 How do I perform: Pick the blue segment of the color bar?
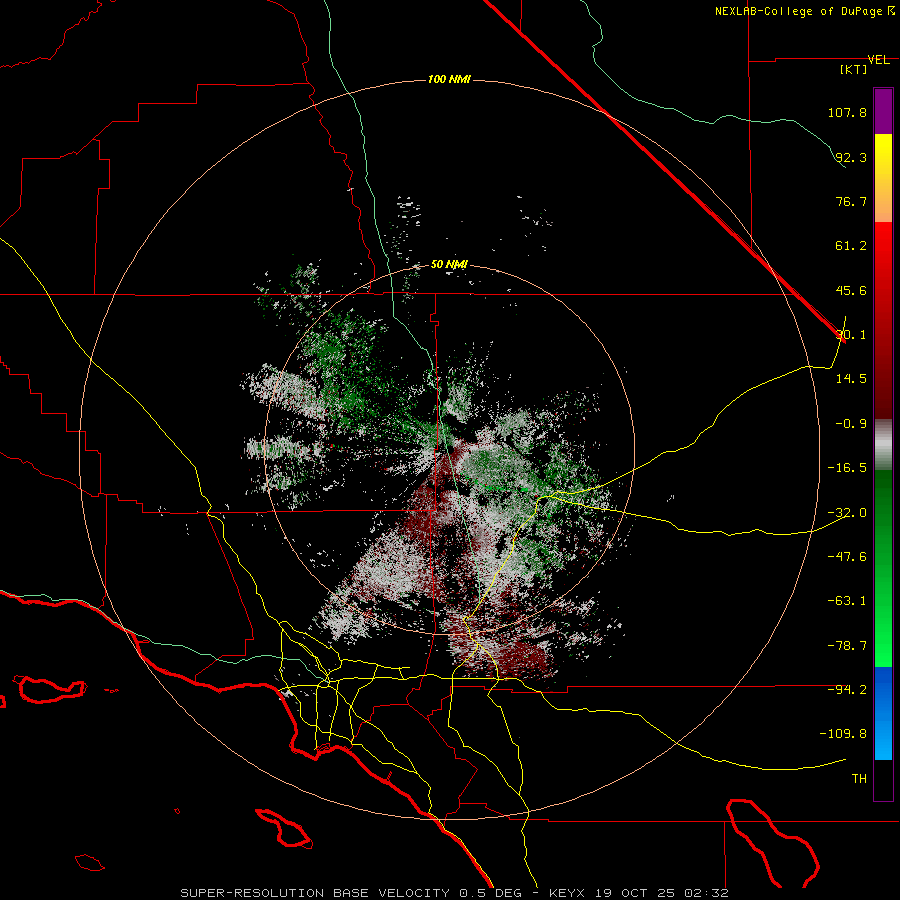tap(883, 713)
